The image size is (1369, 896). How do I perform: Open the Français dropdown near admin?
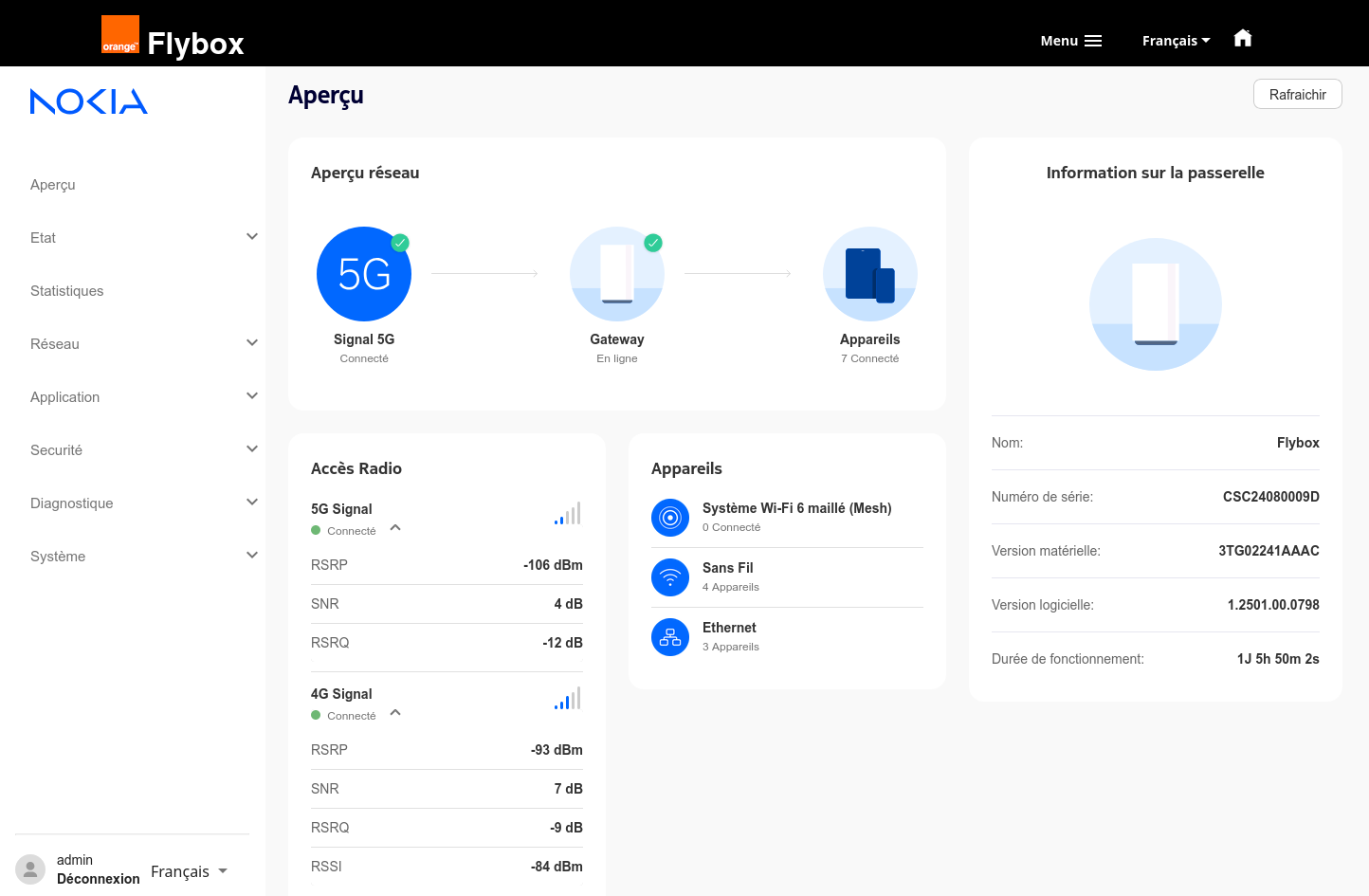pyautogui.click(x=189, y=871)
